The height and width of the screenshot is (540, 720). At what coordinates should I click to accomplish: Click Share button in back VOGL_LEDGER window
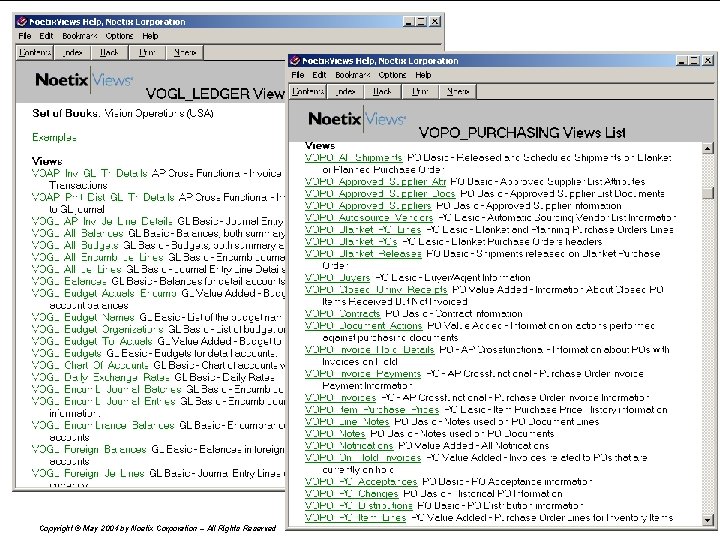click(x=185, y=53)
